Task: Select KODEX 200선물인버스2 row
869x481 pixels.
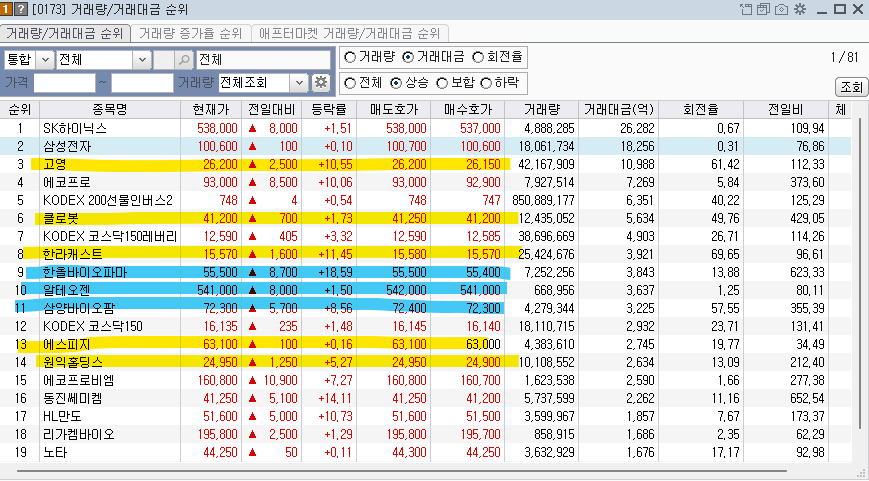Action: (108, 201)
